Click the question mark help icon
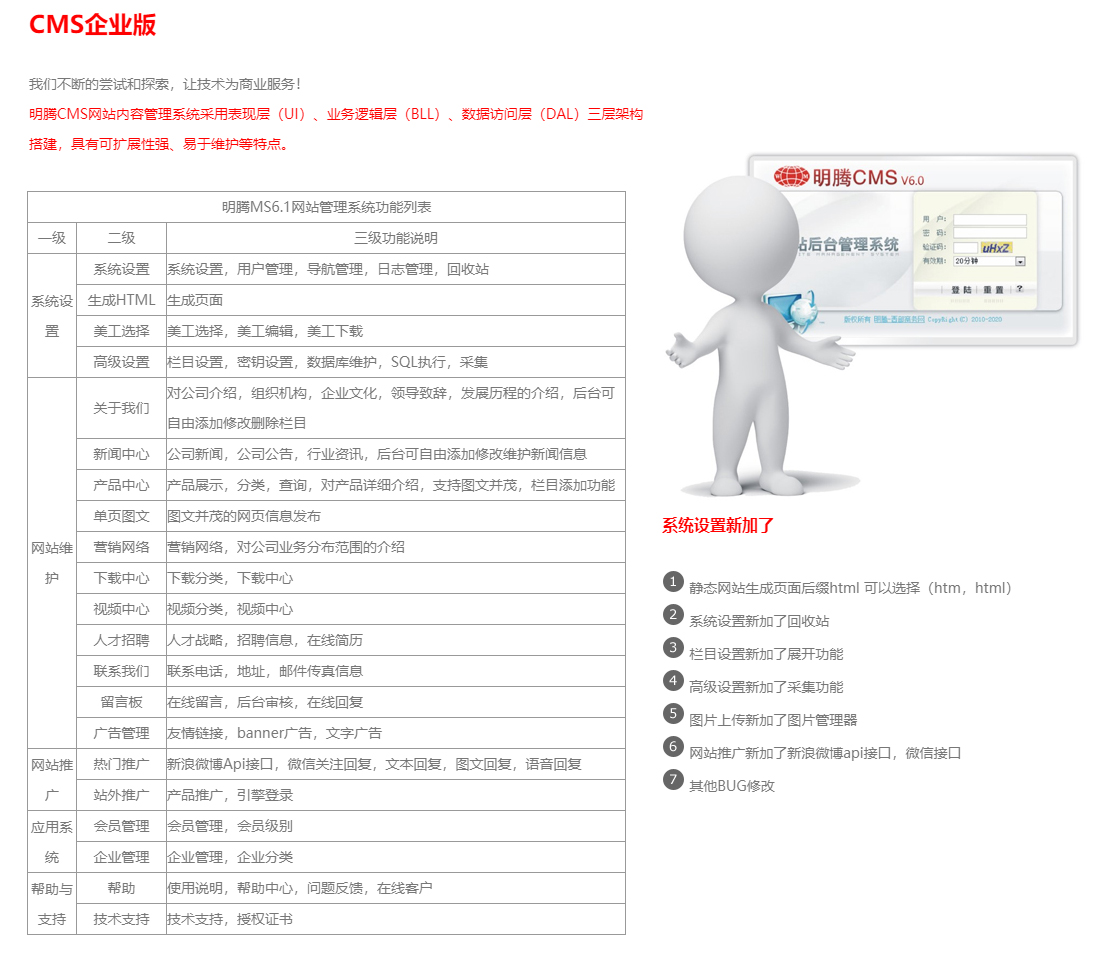Viewport: 1100px width, 953px height. tap(1019, 289)
